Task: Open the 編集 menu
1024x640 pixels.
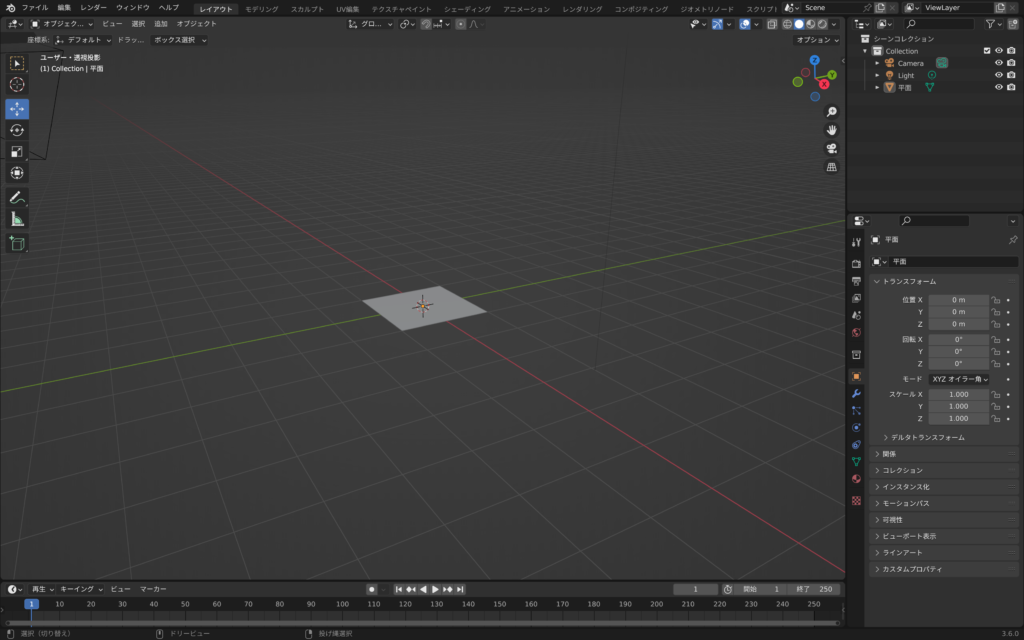Action: point(64,8)
